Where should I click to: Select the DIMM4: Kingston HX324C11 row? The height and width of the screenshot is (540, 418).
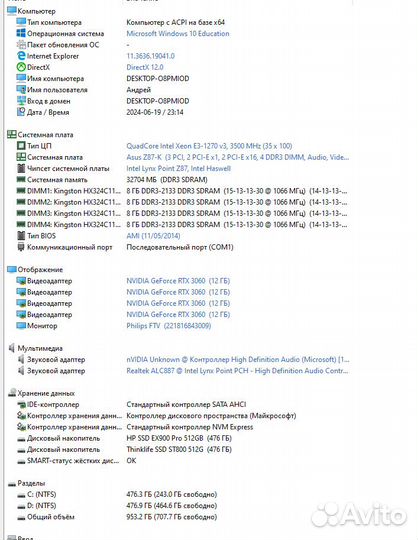(x=182, y=225)
